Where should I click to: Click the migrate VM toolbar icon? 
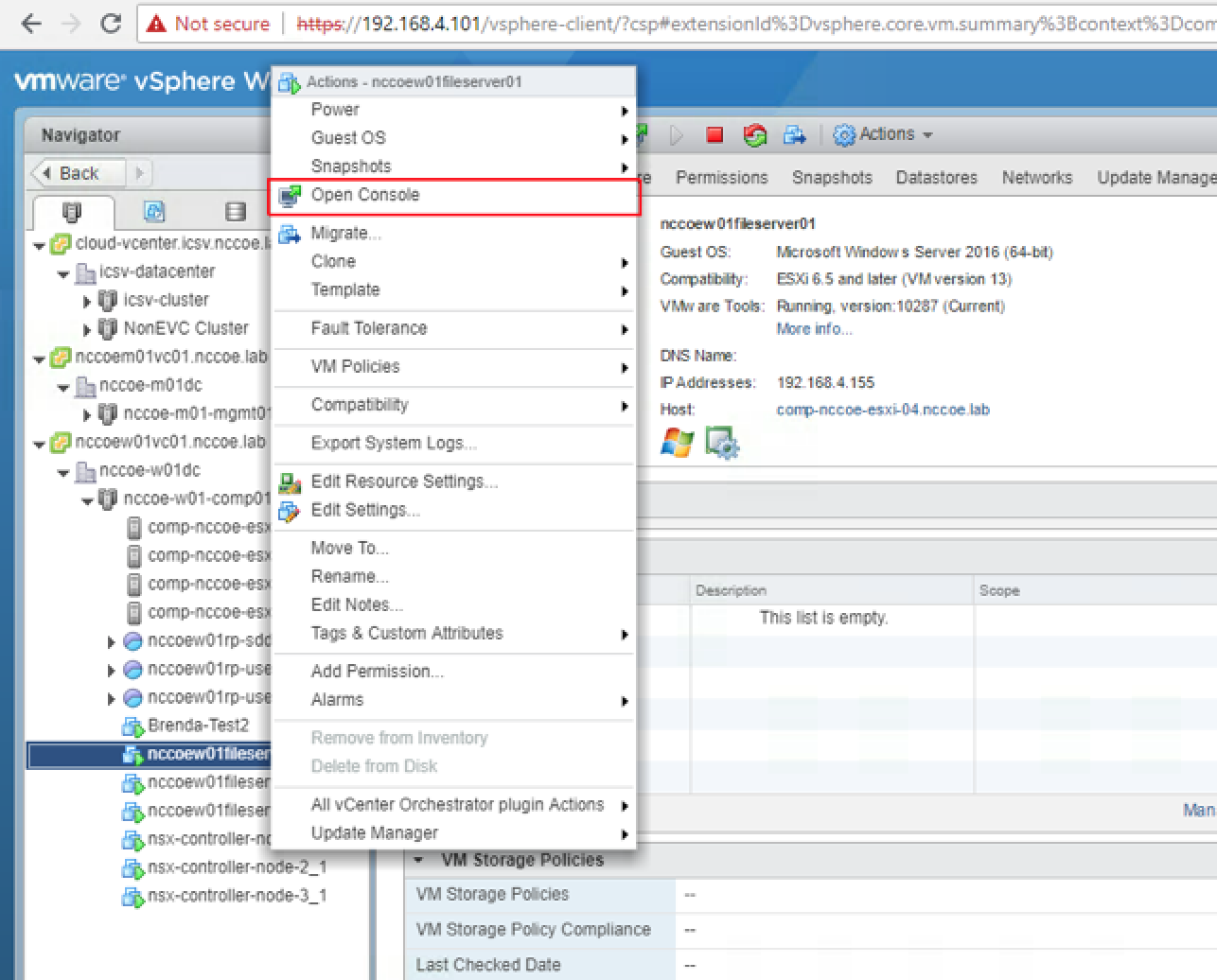[795, 135]
